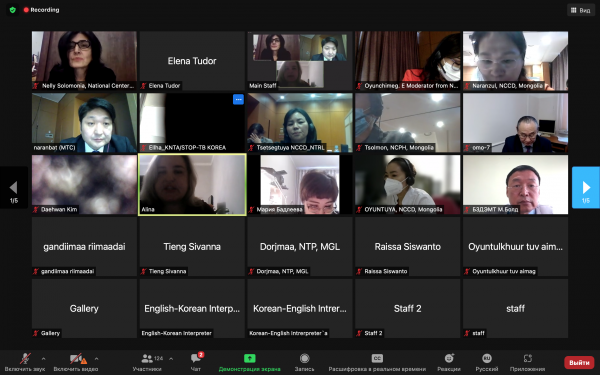
Task: Open the Приложения apps panel
Action: tap(527, 362)
